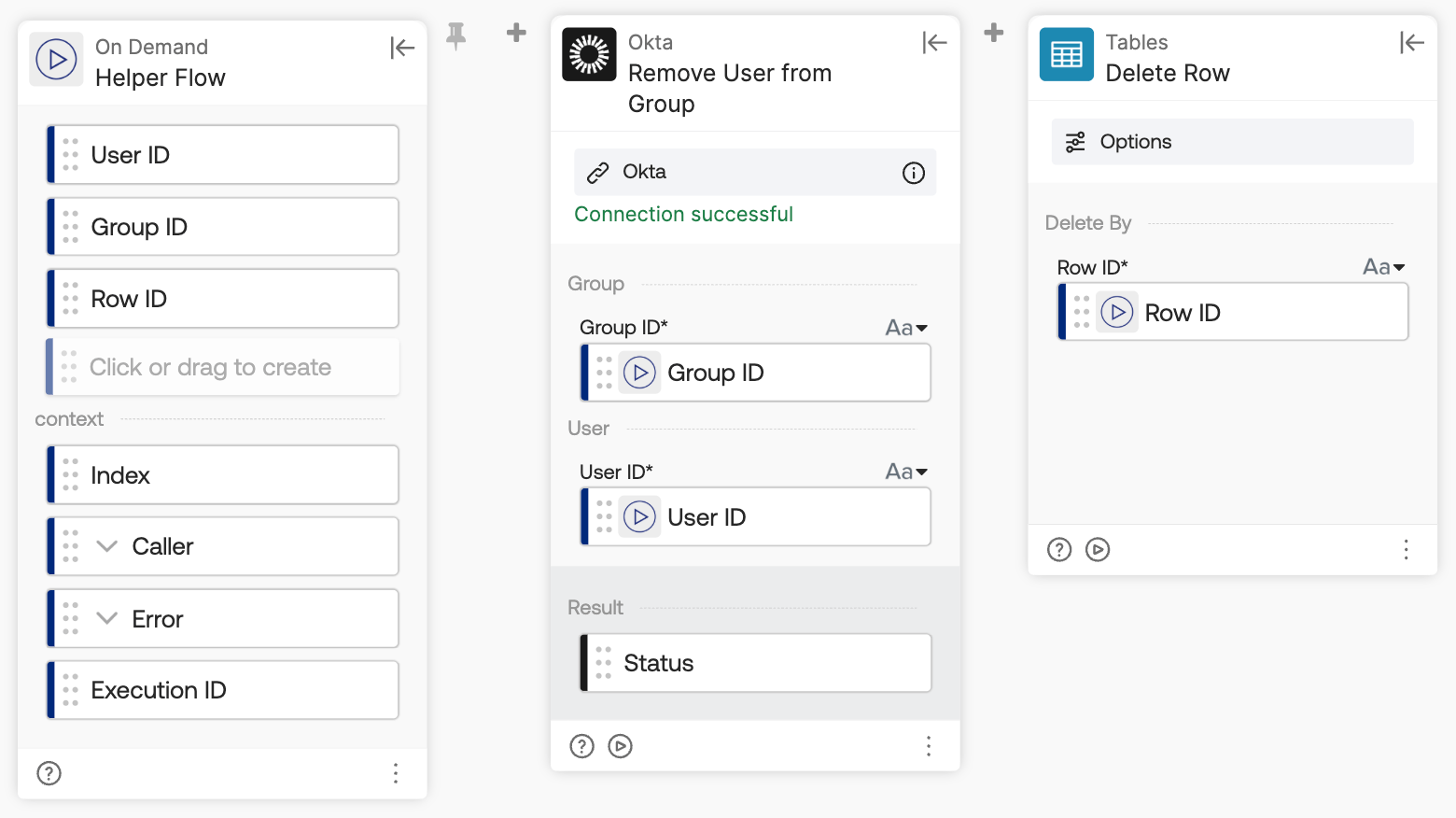Select the User ID input in Helper Flow
The height and width of the screenshot is (818, 1456).
tap(223, 155)
